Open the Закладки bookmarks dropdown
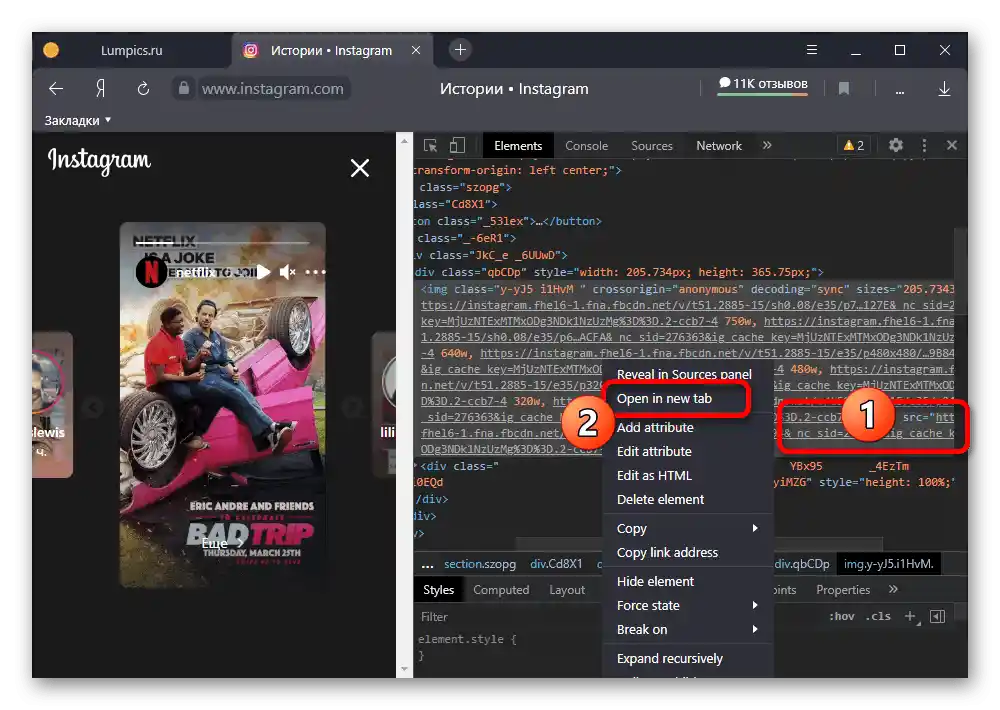The width and height of the screenshot is (1000, 710). 77,121
